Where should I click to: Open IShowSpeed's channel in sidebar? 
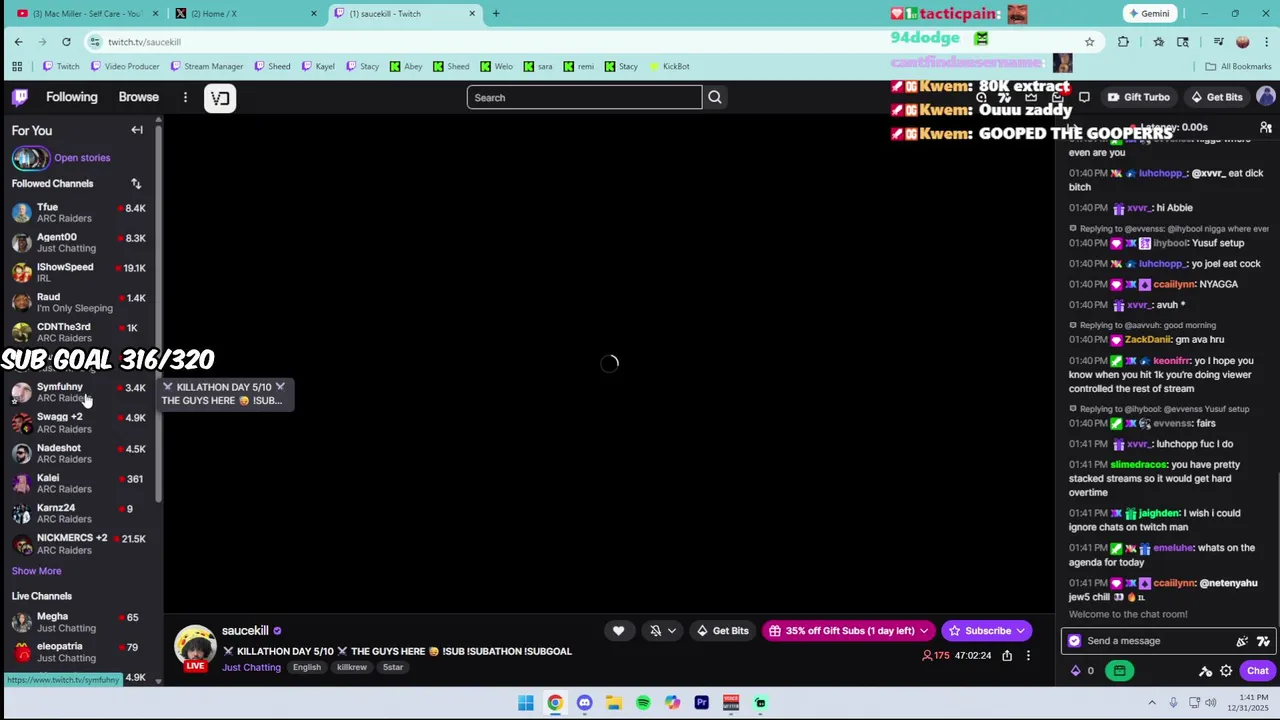(x=80, y=273)
